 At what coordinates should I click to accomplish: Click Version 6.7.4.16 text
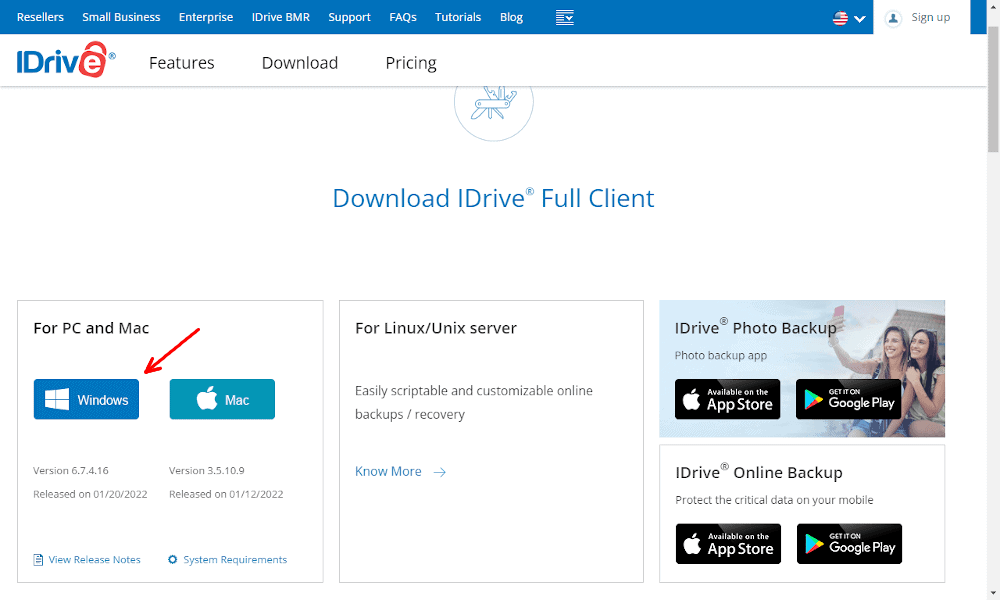click(71, 471)
